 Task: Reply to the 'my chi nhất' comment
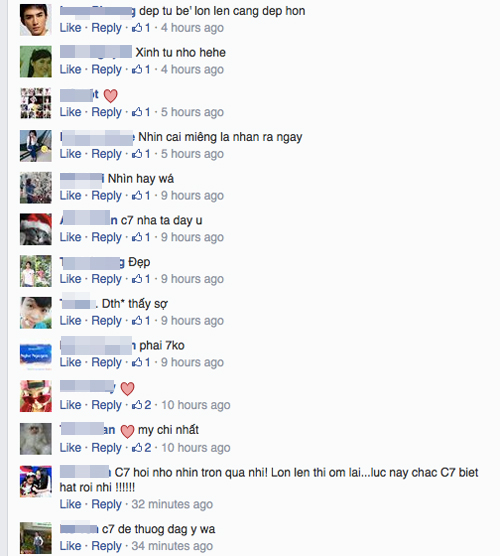click(x=106, y=447)
